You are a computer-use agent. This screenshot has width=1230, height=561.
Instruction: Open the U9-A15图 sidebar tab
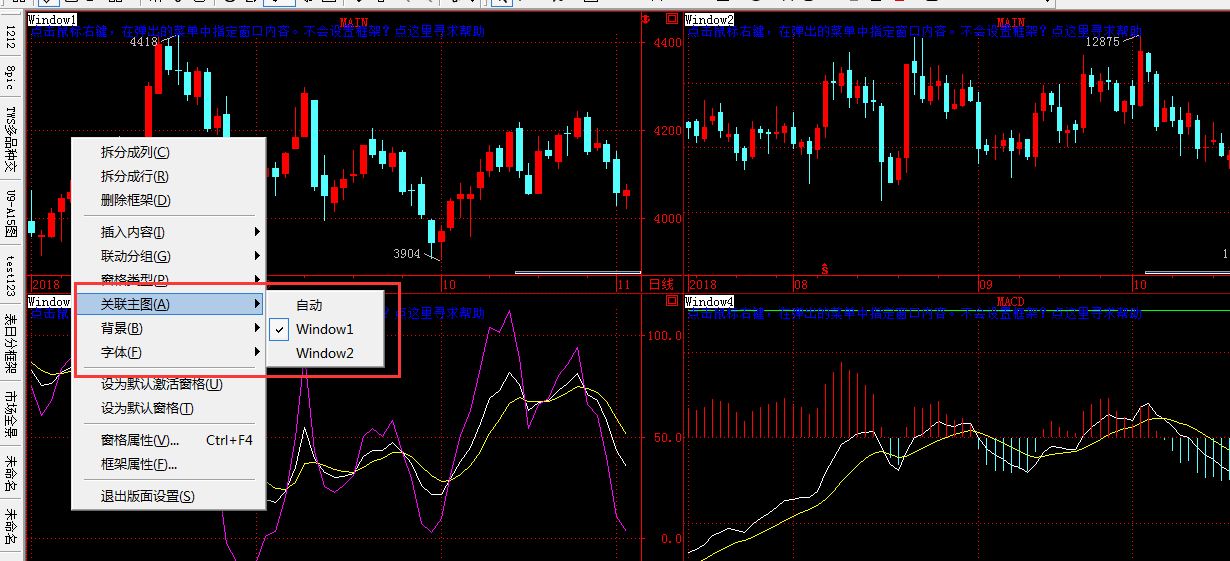10,214
